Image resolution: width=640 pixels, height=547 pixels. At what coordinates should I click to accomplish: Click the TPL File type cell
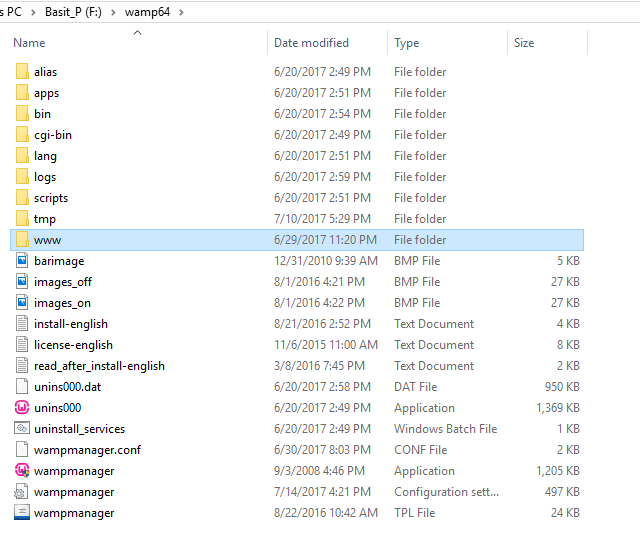415,513
